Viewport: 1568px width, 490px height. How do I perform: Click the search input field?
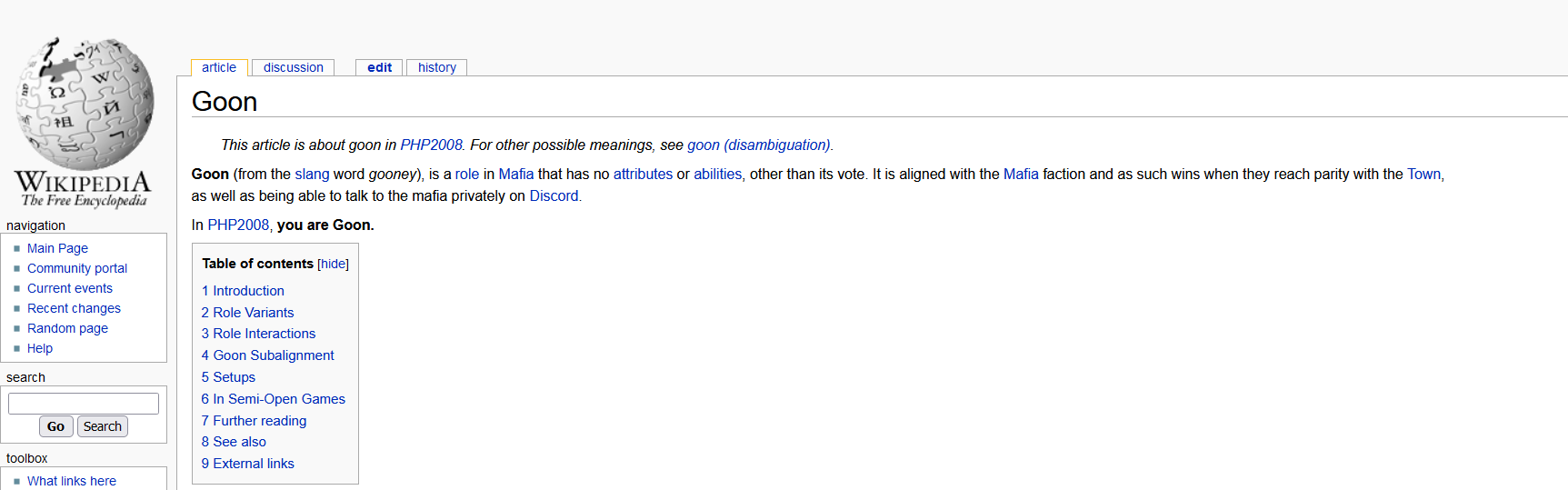click(x=84, y=404)
